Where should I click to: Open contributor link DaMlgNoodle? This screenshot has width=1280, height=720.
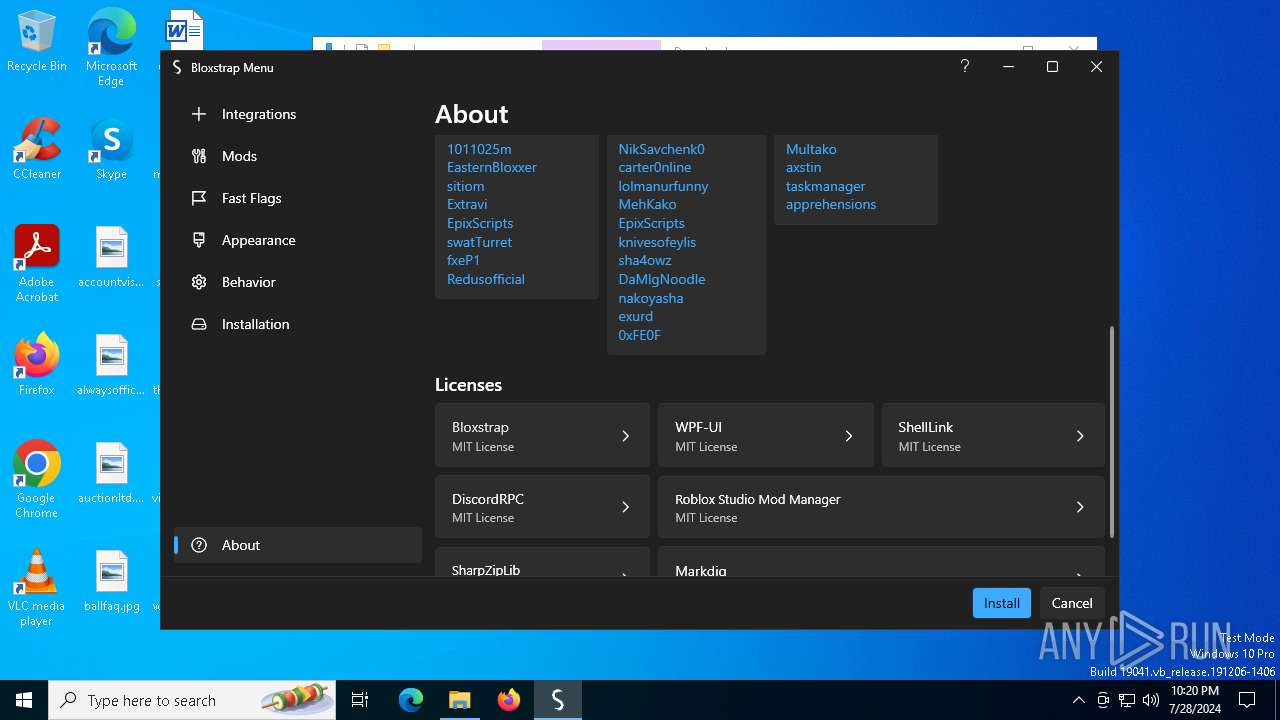click(x=662, y=279)
